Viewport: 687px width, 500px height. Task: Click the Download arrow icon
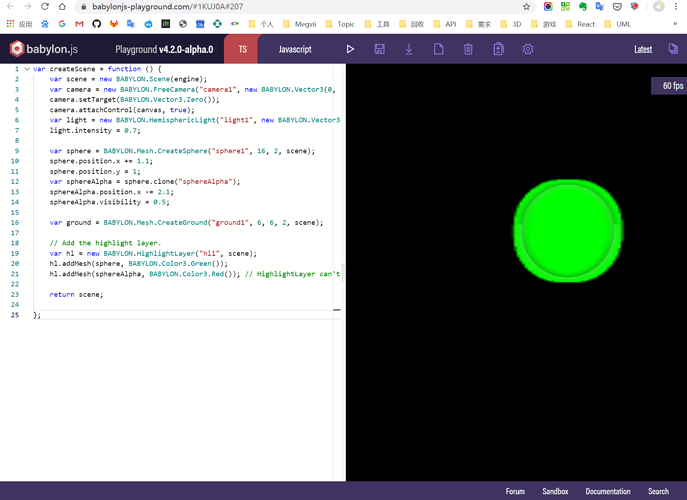point(409,49)
